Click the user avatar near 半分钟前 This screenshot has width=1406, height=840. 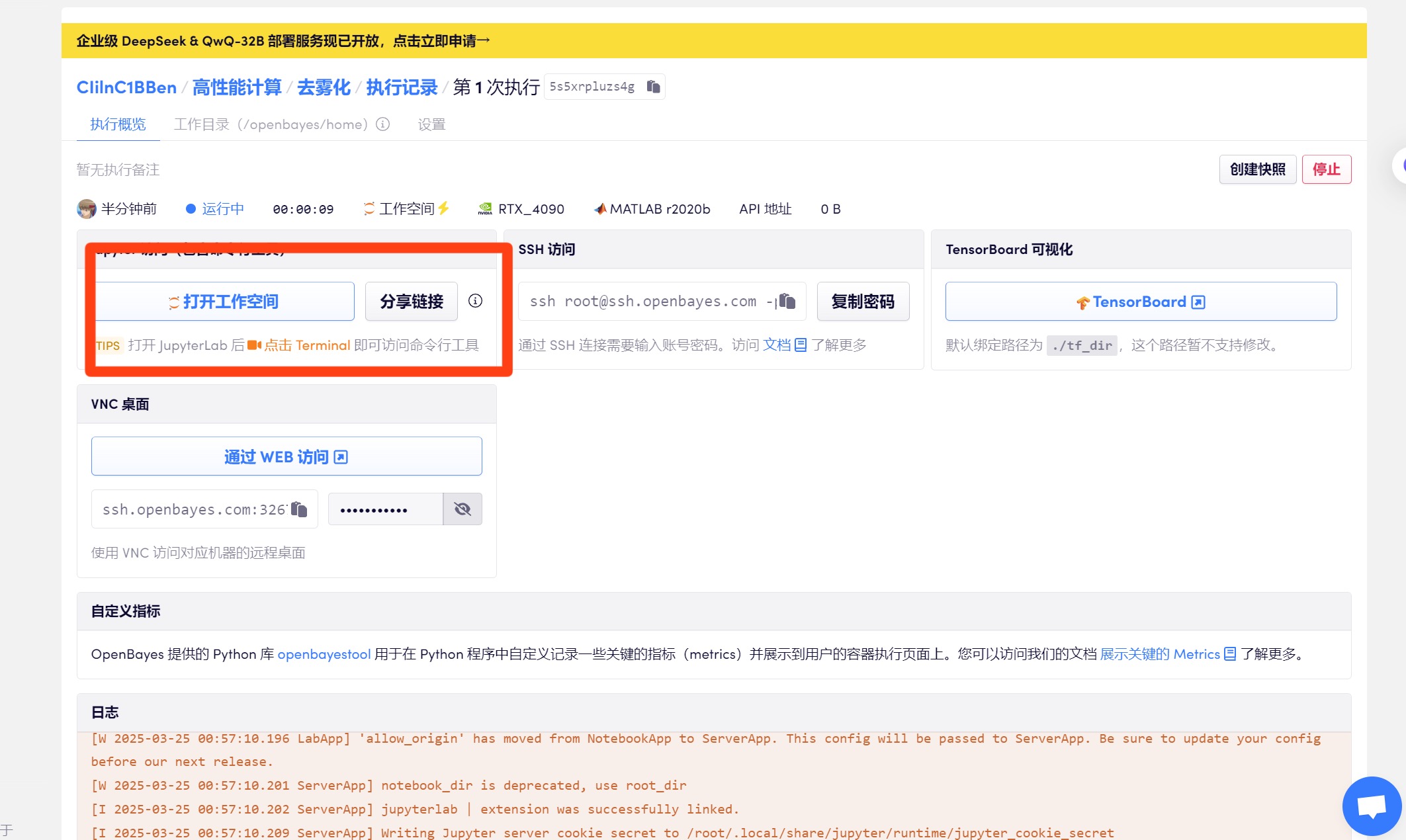click(x=87, y=209)
